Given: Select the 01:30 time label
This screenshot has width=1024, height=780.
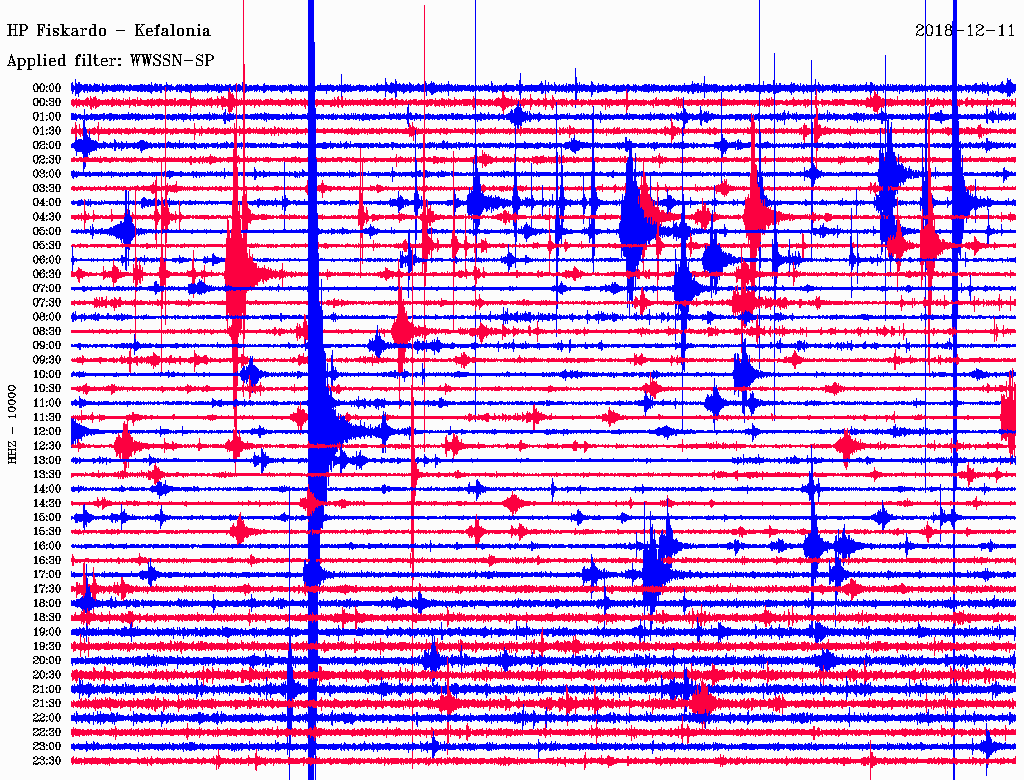Looking at the screenshot, I should tap(47, 131).
